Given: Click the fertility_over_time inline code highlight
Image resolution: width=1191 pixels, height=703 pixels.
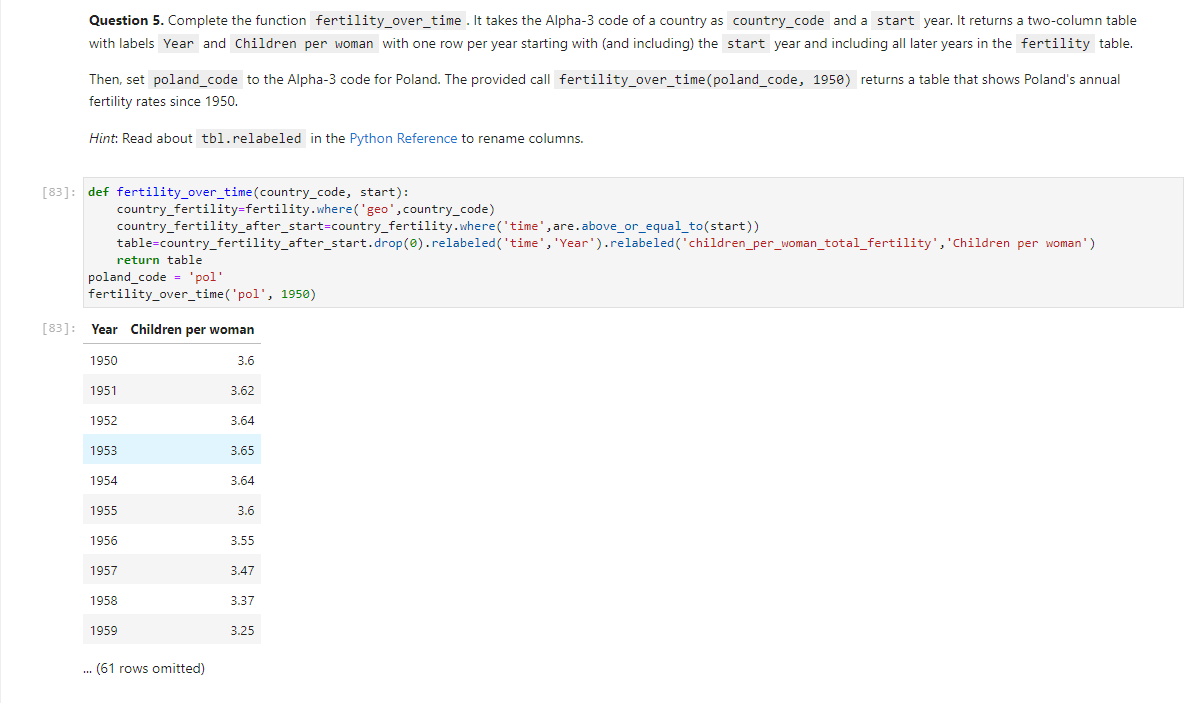Looking at the screenshot, I should click(x=387, y=20).
